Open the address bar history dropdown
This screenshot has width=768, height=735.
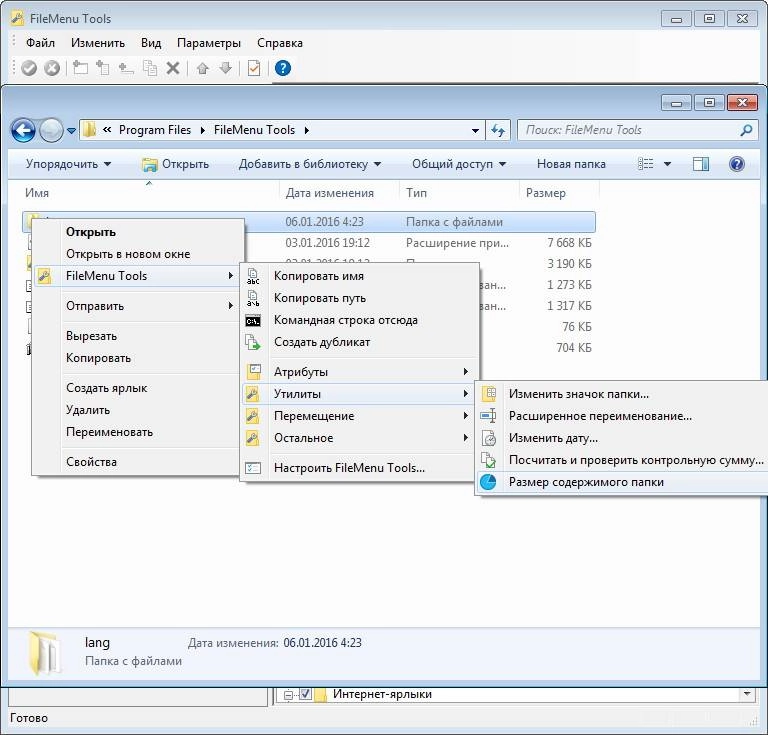click(475, 131)
